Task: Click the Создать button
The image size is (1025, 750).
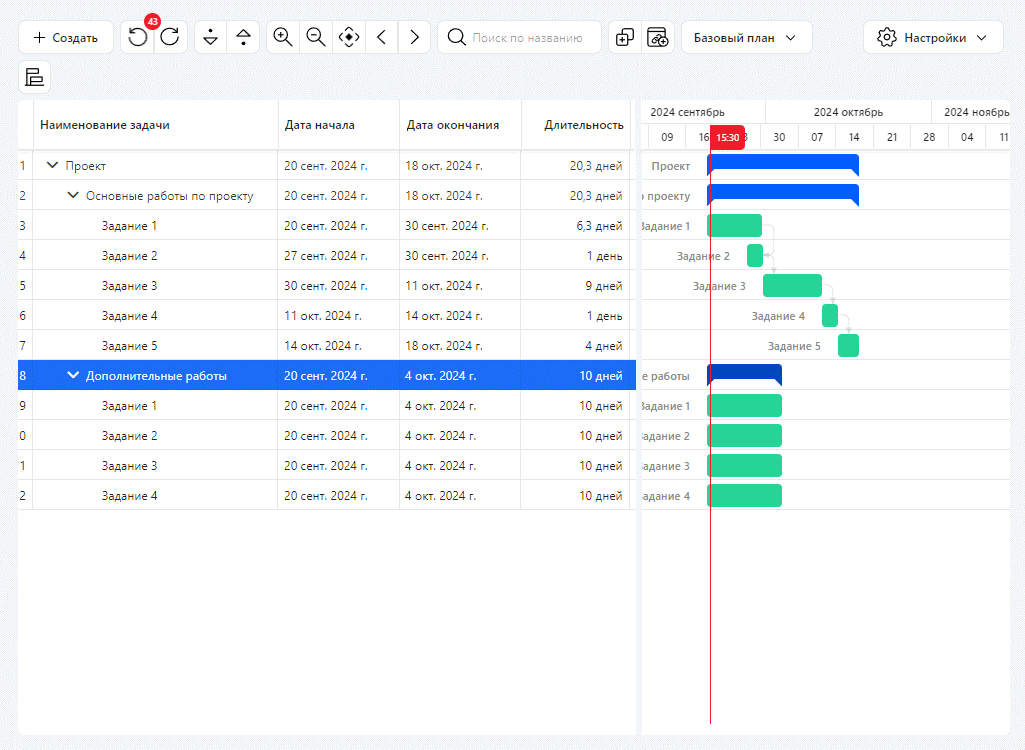Action: (65, 37)
